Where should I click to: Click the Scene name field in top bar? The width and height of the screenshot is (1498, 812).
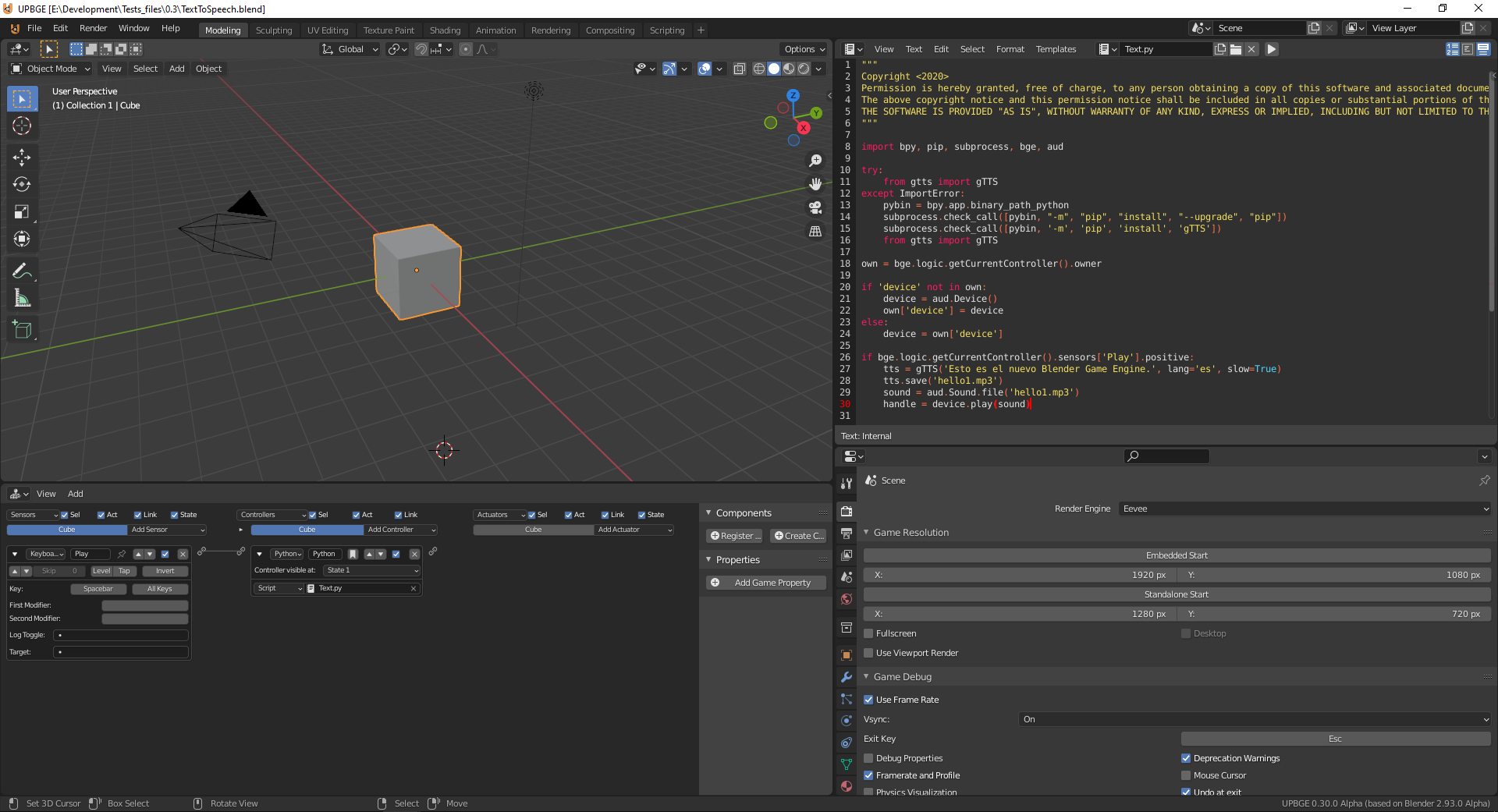point(1260,28)
